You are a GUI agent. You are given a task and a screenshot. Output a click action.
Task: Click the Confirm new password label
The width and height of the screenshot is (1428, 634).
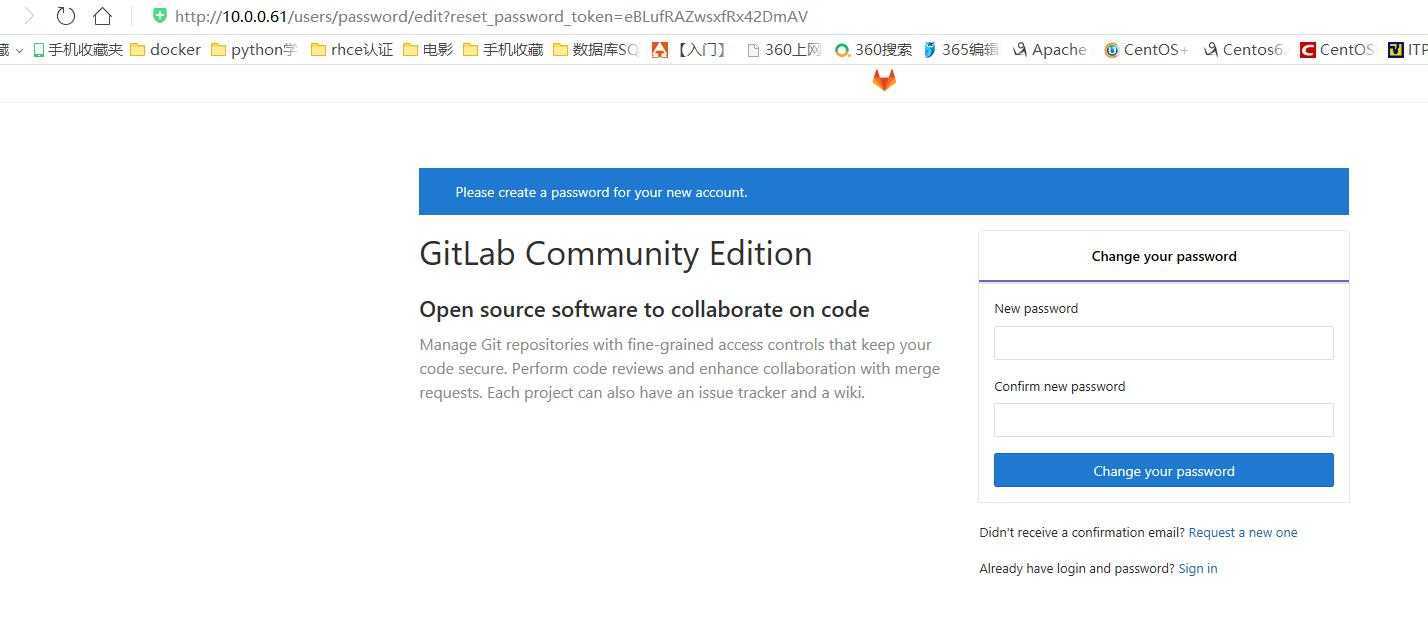(1060, 387)
